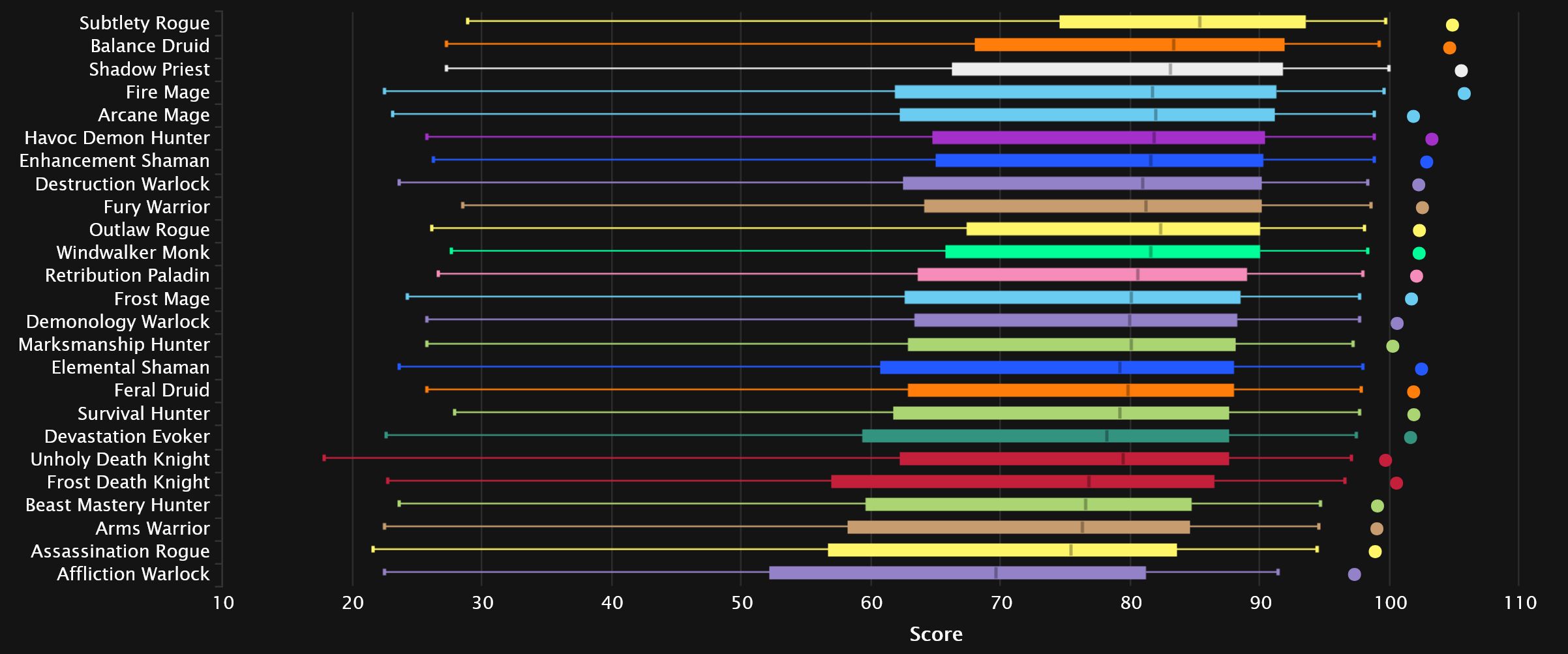Click the Arcane Mage label
The image size is (1568, 654).
pyautogui.click(x=154, y=115)
